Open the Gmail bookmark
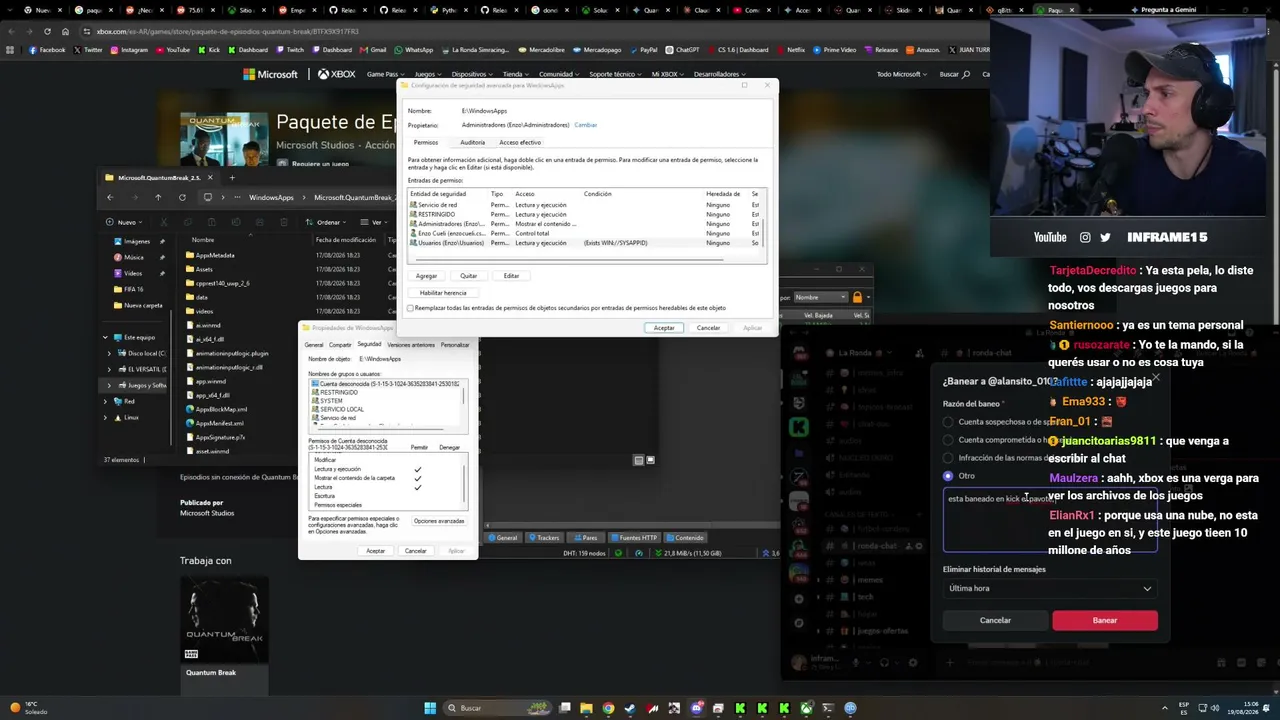Viewport: 1280px width, 720px height. 373,50
